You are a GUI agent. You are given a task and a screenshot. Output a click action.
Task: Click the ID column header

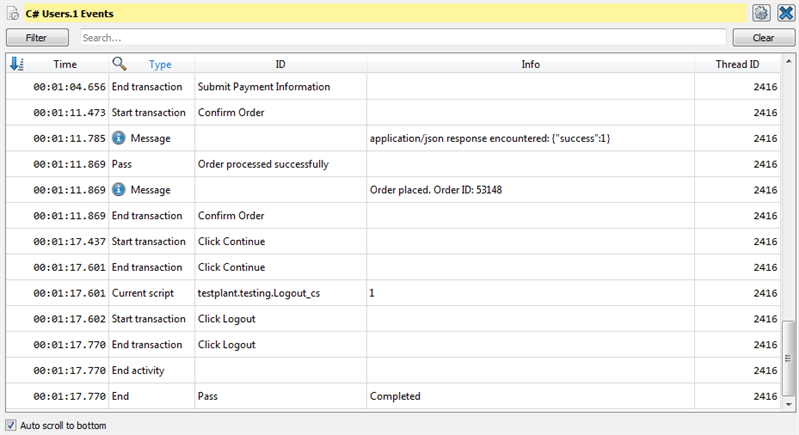tap(280, 64)
